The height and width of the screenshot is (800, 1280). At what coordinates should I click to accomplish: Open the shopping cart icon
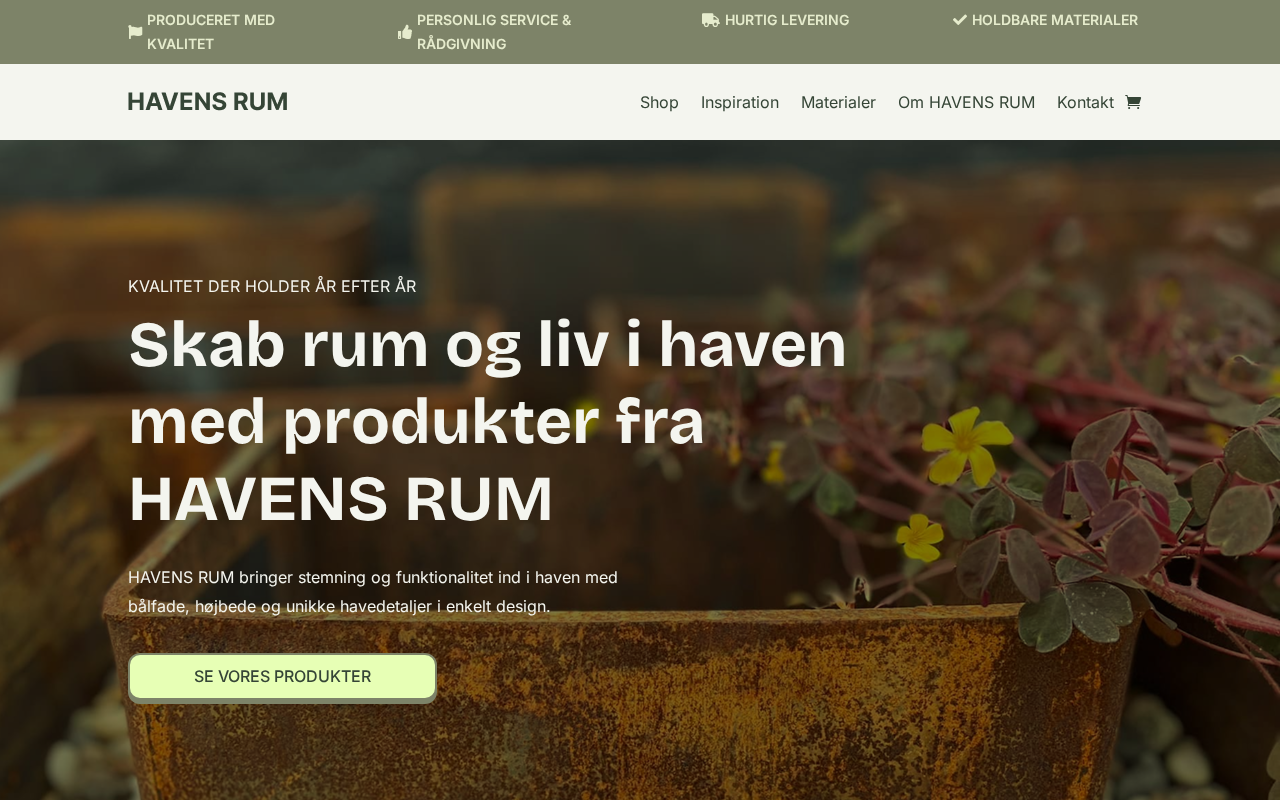(1132, 102)
